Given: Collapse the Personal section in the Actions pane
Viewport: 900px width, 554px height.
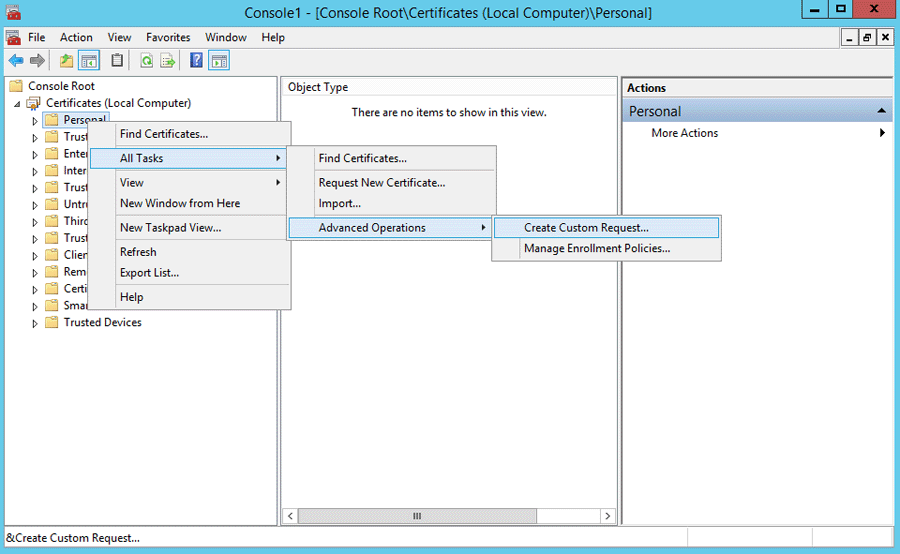Looking at the screenshot, I should 882,112.
